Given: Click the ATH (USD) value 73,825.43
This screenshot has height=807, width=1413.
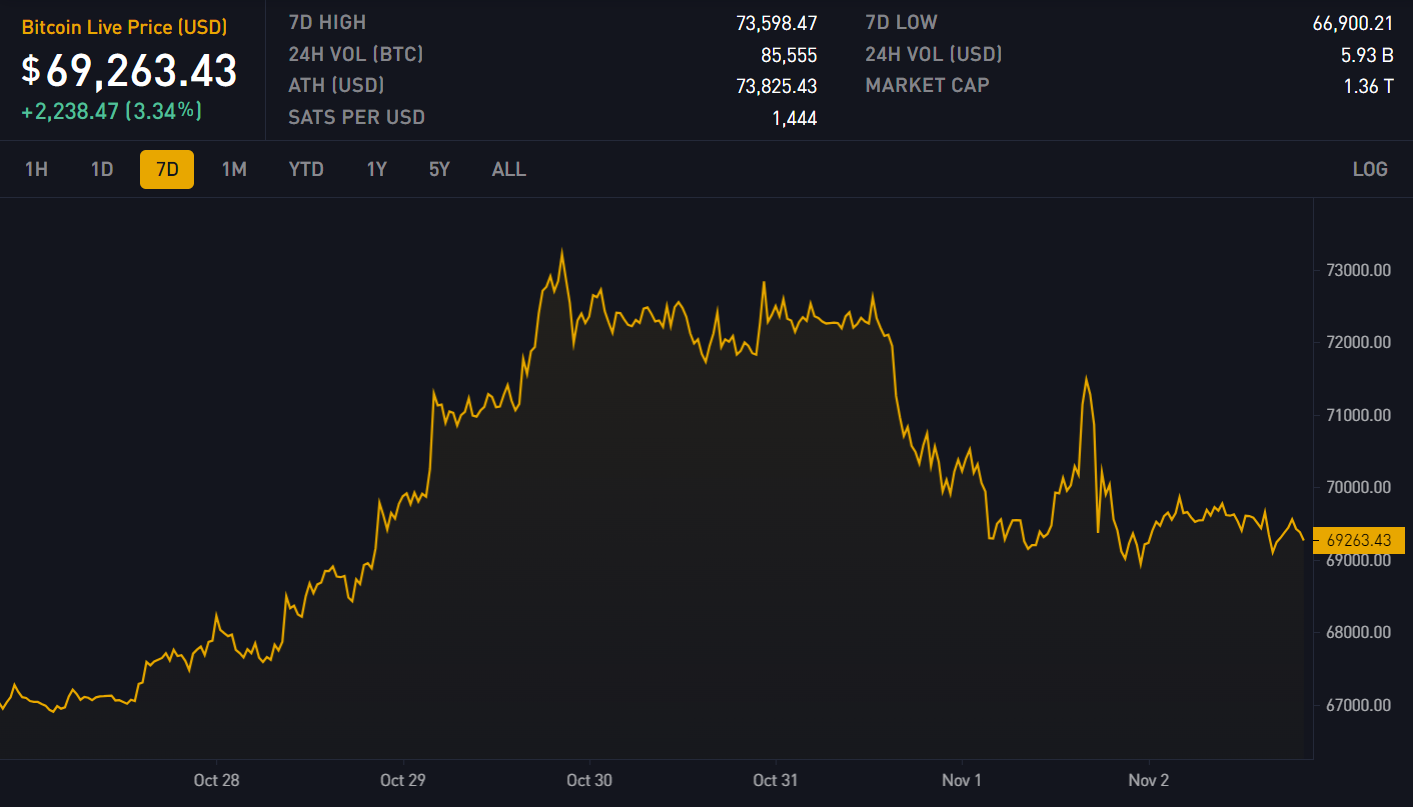Looking at the screenshot, I should coord(776,86).
